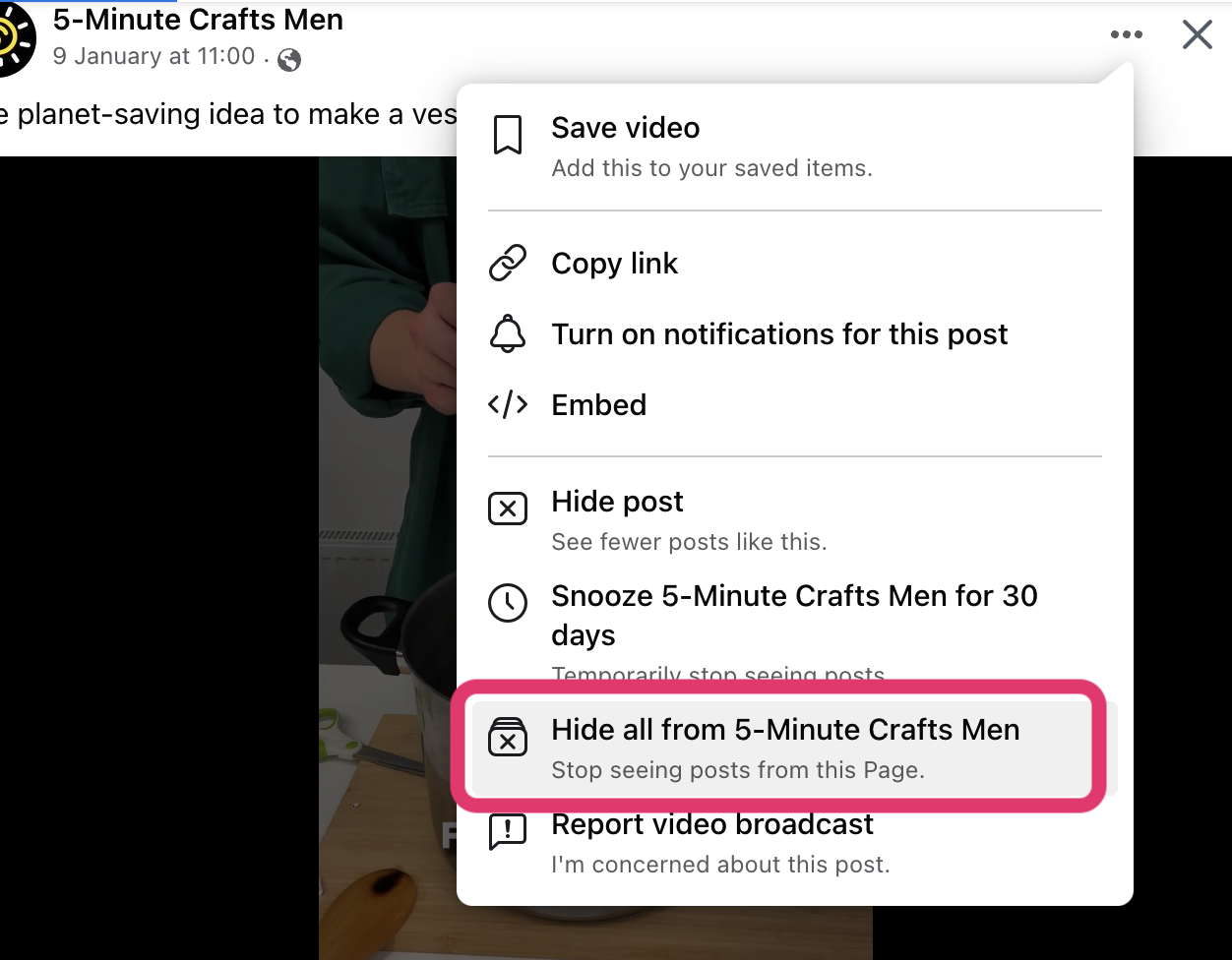Select Save video from the menu
Image resolution: width=1232 pixels, height=960 pixels.
(795, 147)
